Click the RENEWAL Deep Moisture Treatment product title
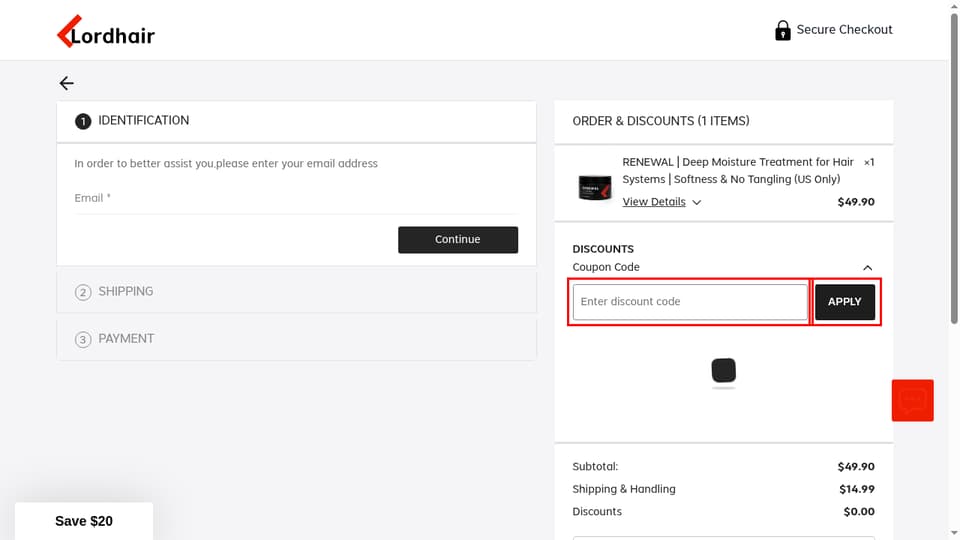 coord(738,171)
